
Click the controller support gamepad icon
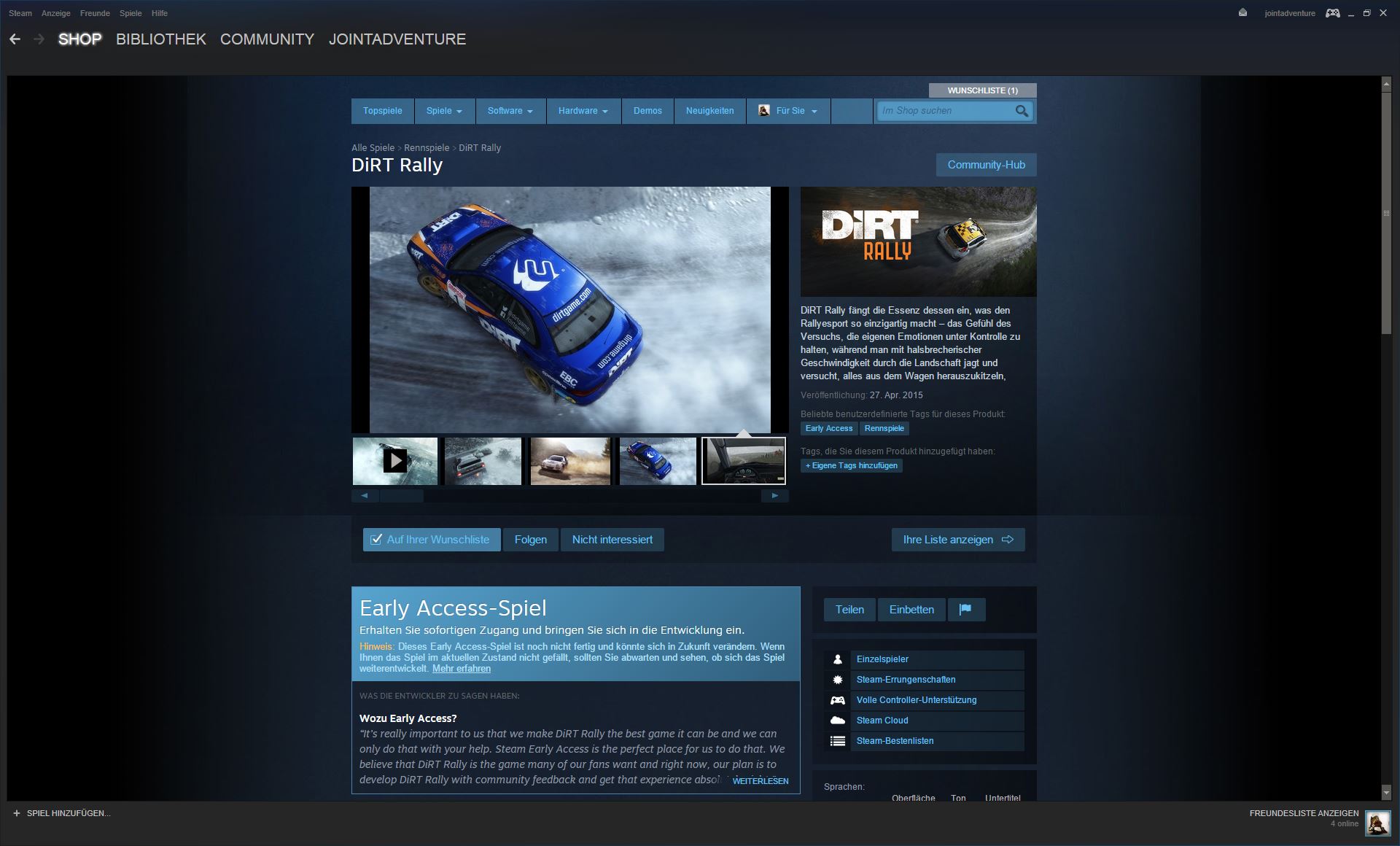point(837,700)
